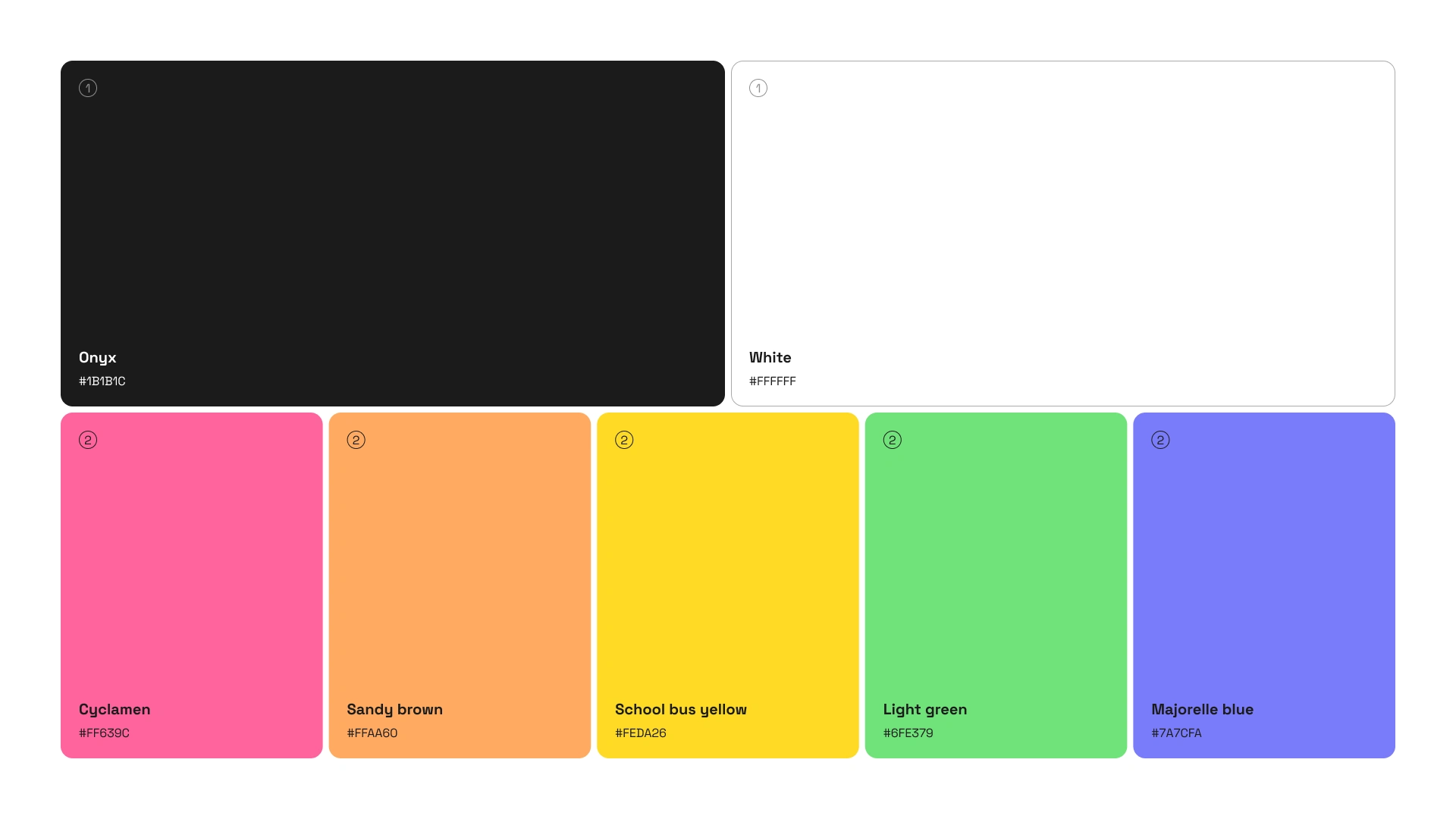
Task: Click the #1B1B1C hex code text
Action: pos(102,381)
